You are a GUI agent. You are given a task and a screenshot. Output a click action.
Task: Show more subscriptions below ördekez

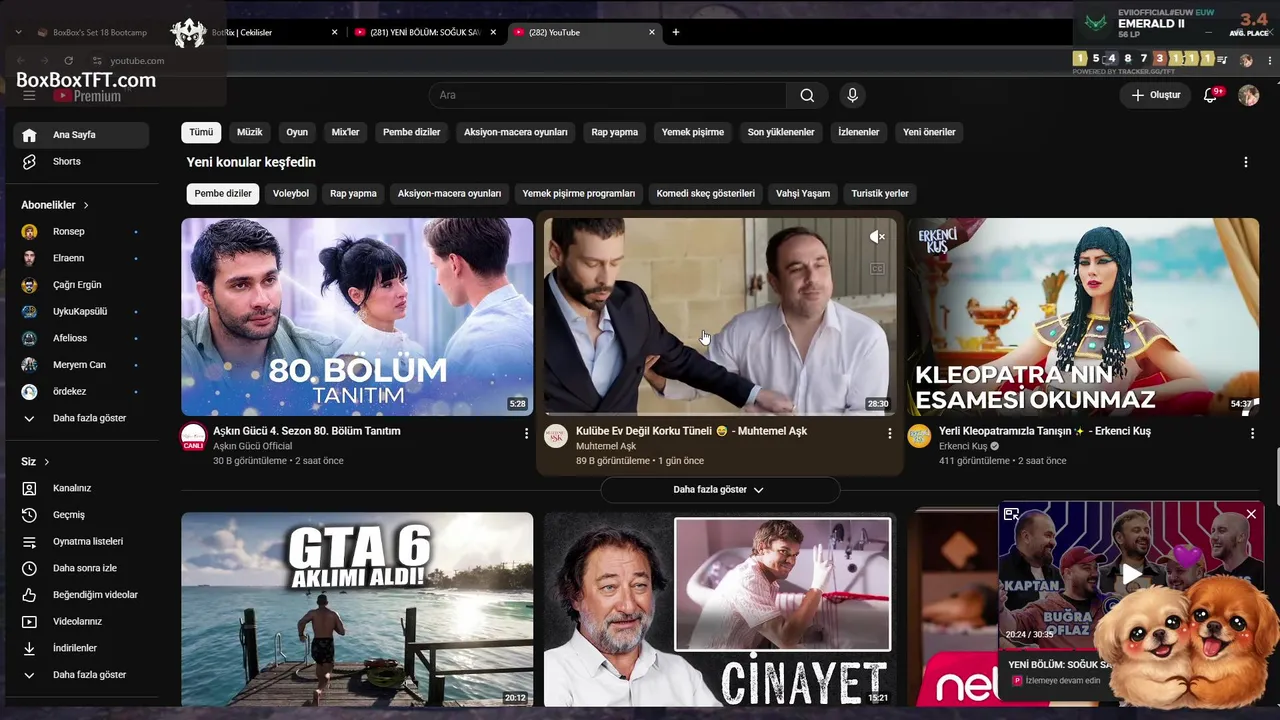coord(81,418)
